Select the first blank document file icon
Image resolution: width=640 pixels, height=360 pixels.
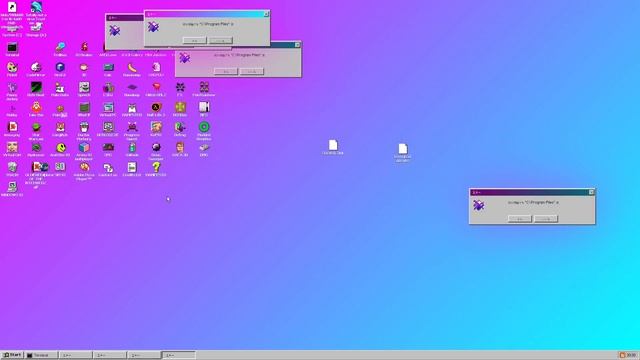333,145
